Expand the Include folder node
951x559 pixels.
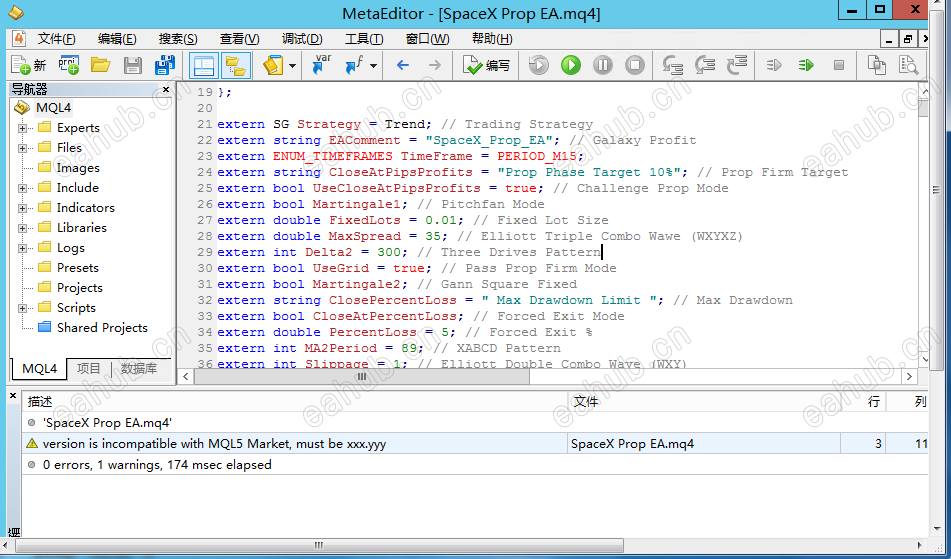tap(22, 188)
